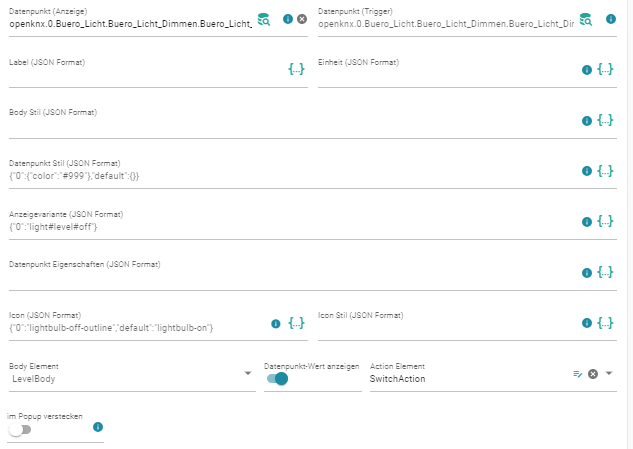
Task: Clear the Datenpunkt (Anzeige) field
Action: tap(302, 19)
